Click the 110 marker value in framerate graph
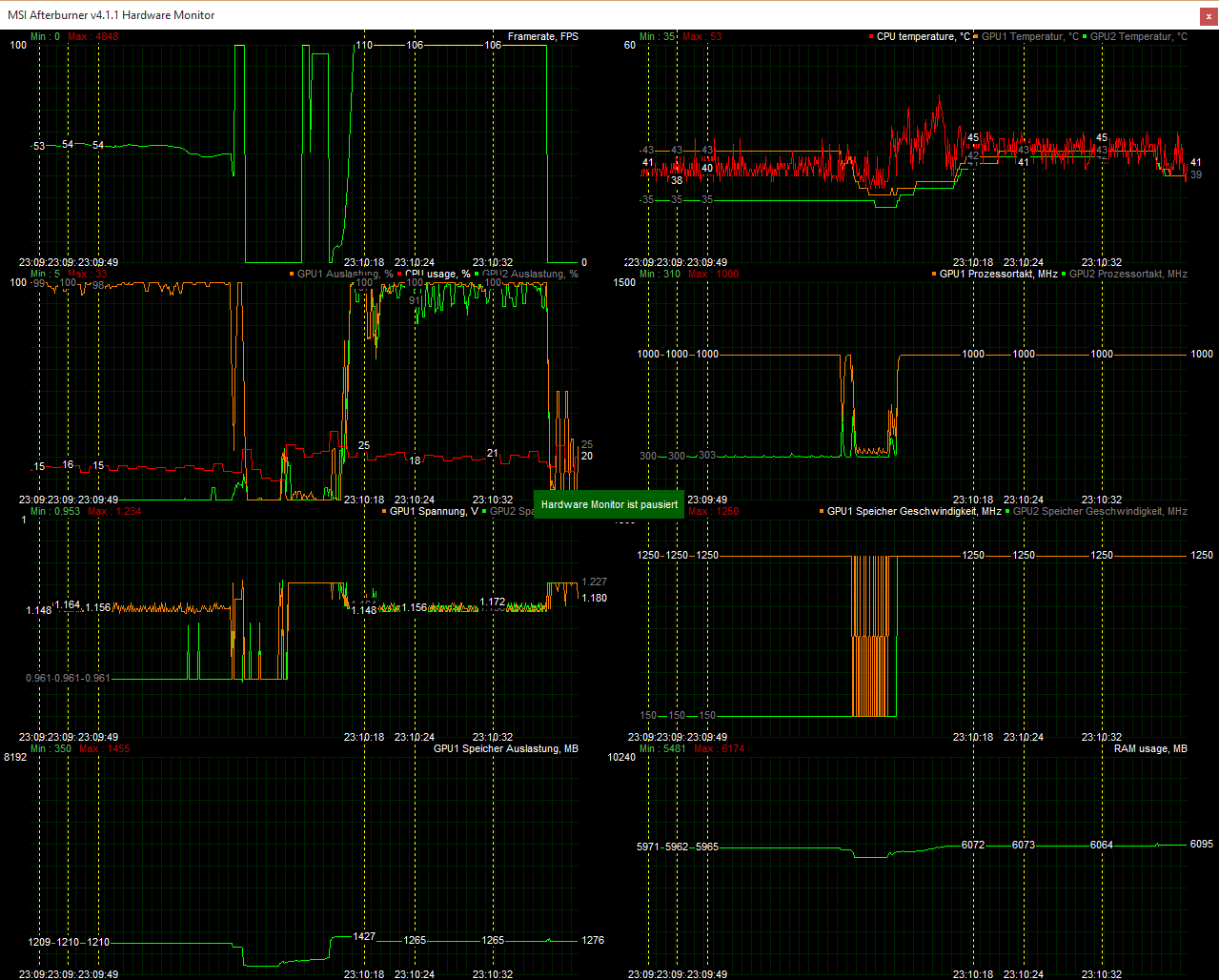This screenshot has width=1219, height=980. pyautogui.click(x=364, y=45)
